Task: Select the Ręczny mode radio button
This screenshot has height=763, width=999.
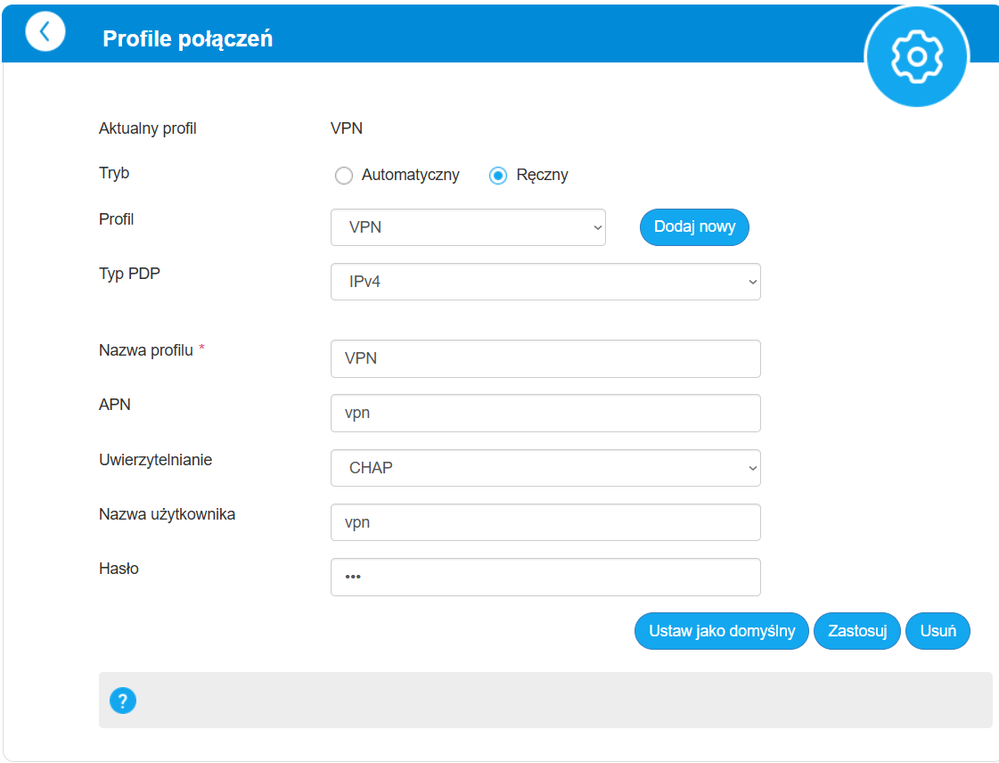Action: [498, 176]
